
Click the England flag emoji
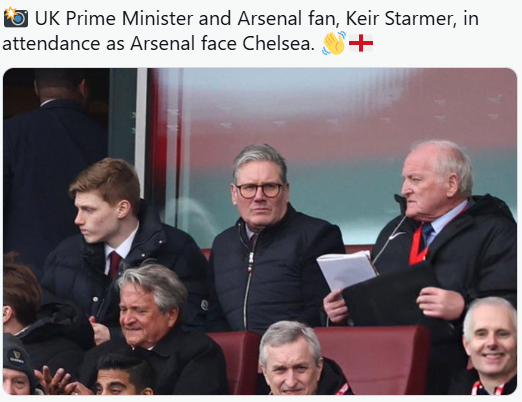coord(361,43)
